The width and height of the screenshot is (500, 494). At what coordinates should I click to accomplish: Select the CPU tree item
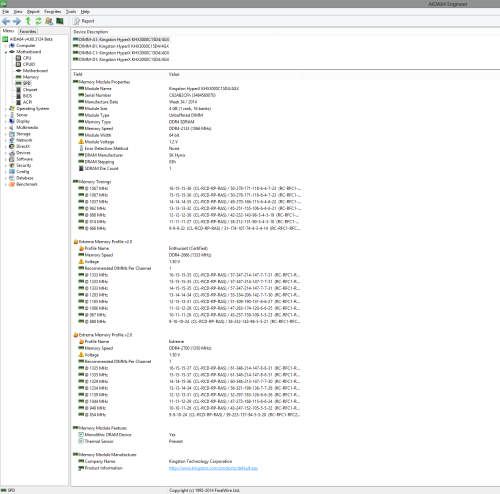pyautogui.click(x=27, y=58)
